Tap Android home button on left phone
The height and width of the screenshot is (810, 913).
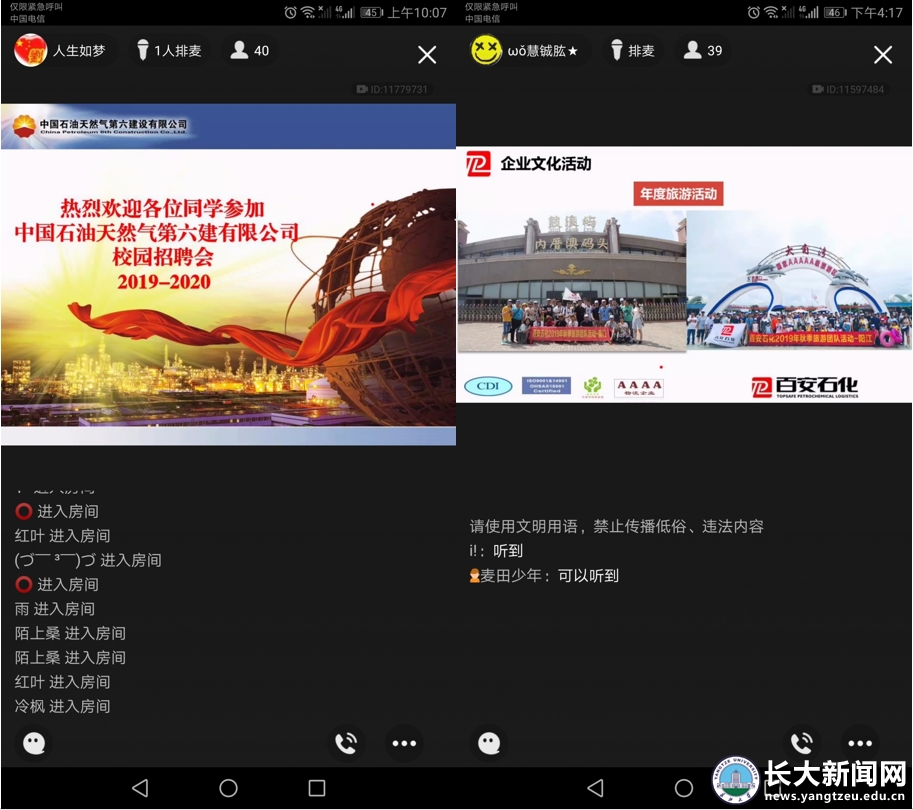pyautogui.click(x=228, y=788)
